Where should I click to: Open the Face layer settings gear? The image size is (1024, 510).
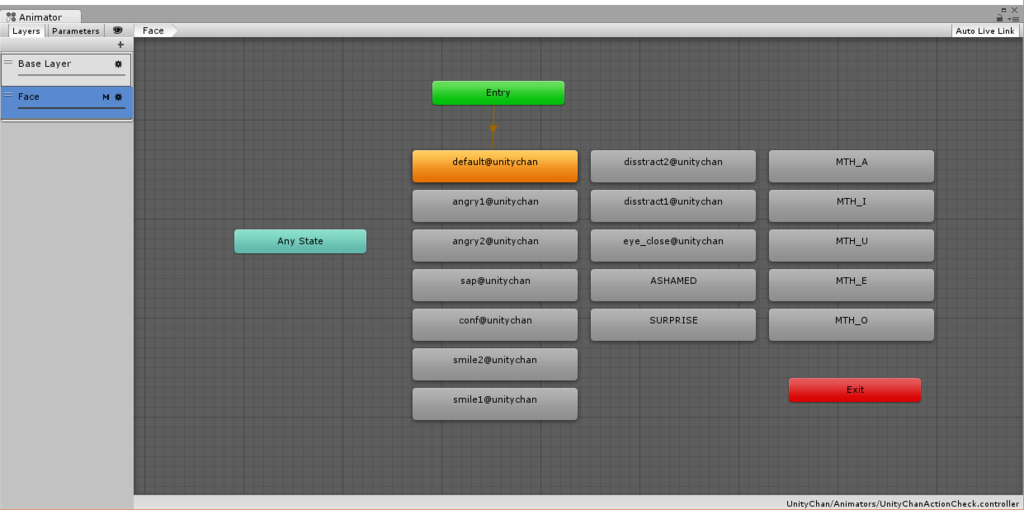118,97
